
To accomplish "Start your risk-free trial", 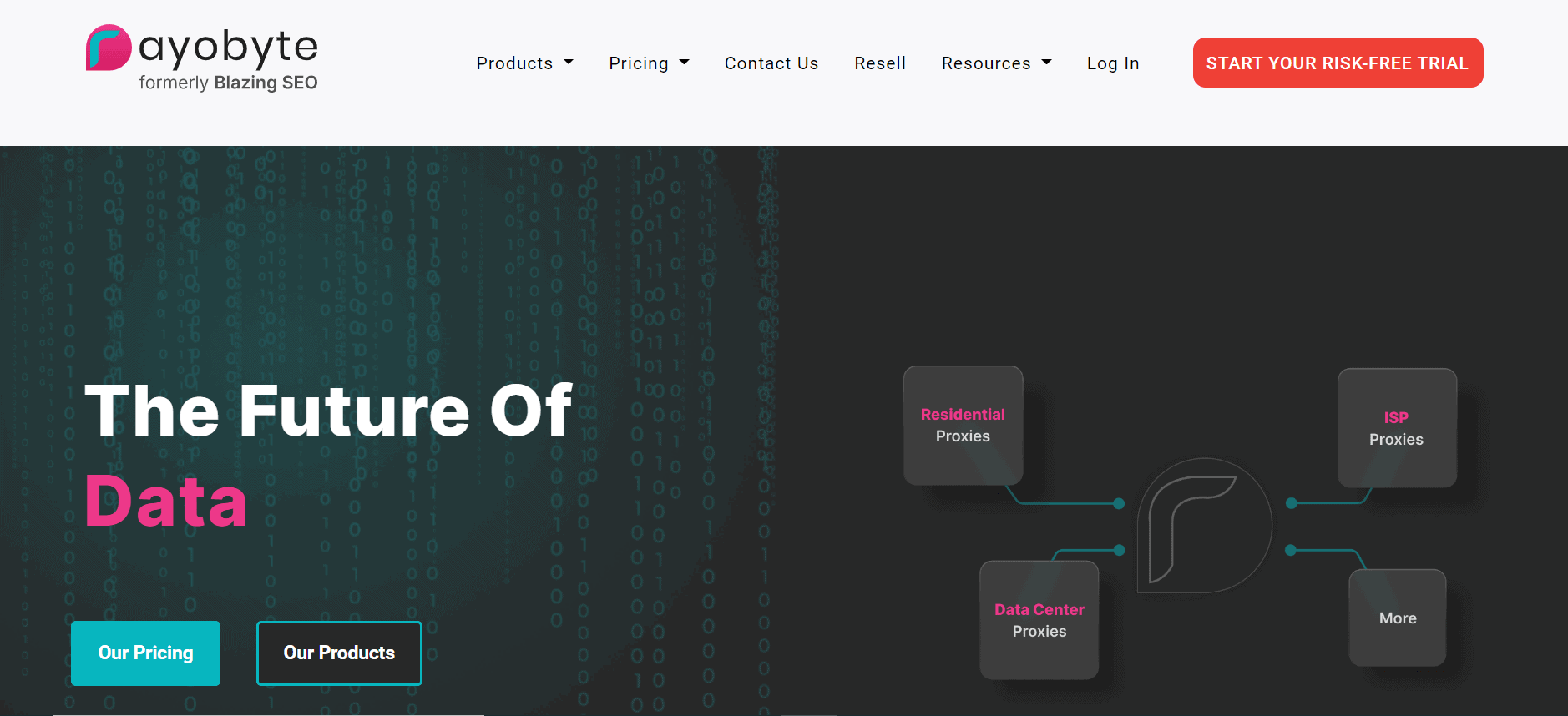I will pyautogui.click(x=1338, y=63).
